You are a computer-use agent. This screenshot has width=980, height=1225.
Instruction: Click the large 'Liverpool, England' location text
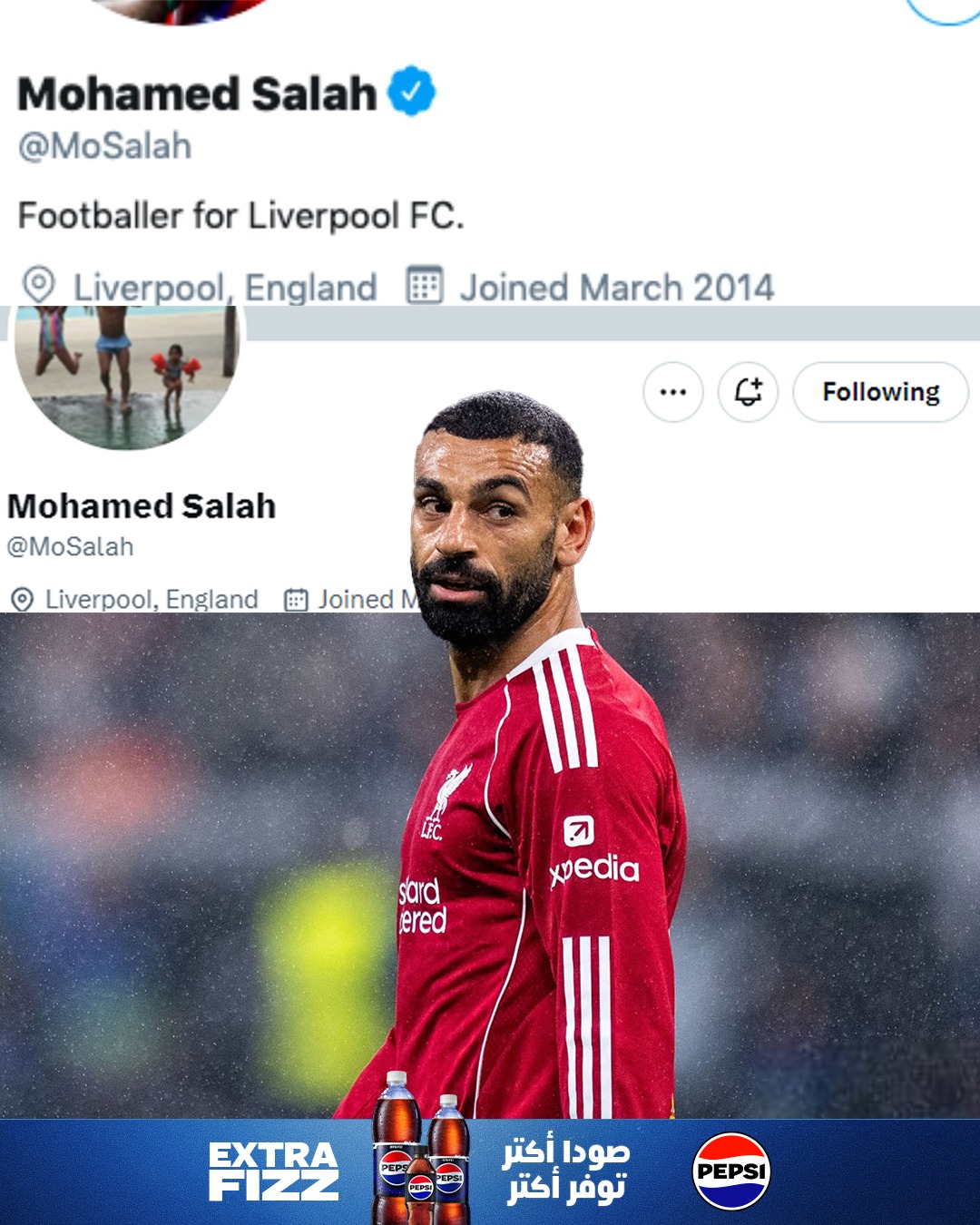[x=225, y=288]
